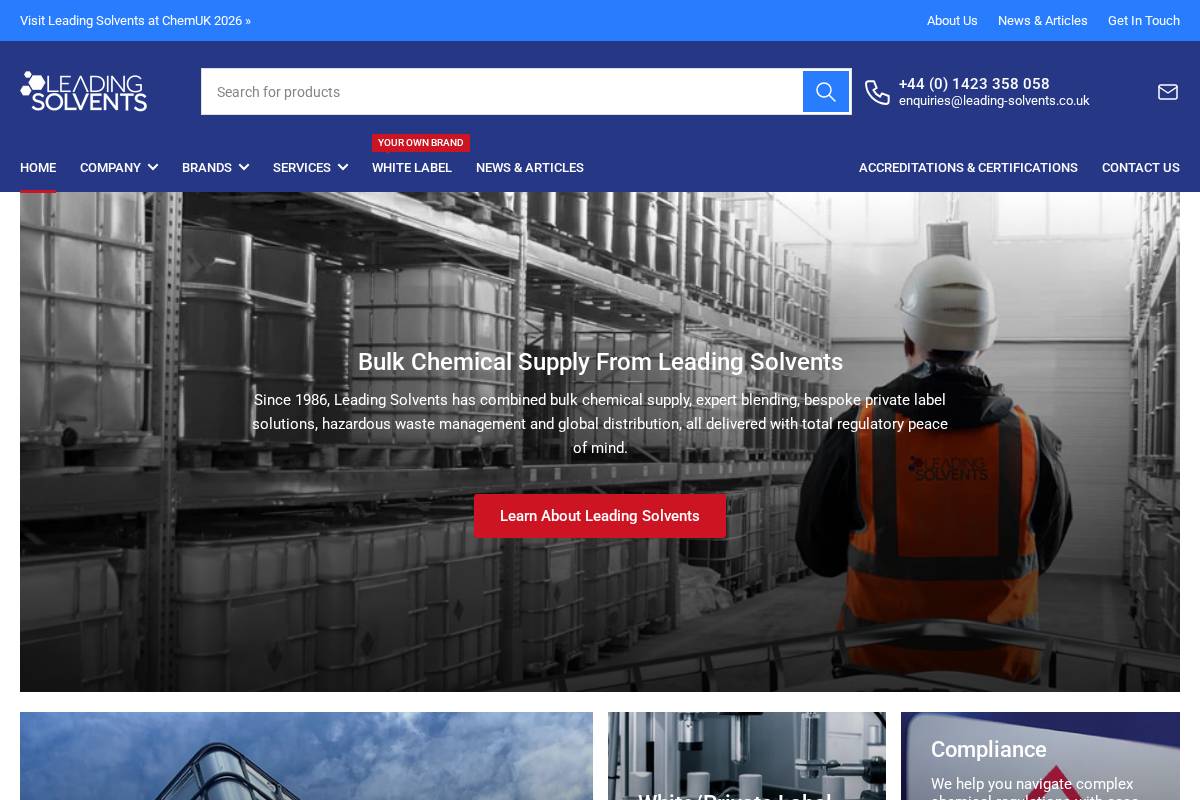Open the About Us top link
The width and height of the screenshot is (1200, 800).
coord(952,20)
